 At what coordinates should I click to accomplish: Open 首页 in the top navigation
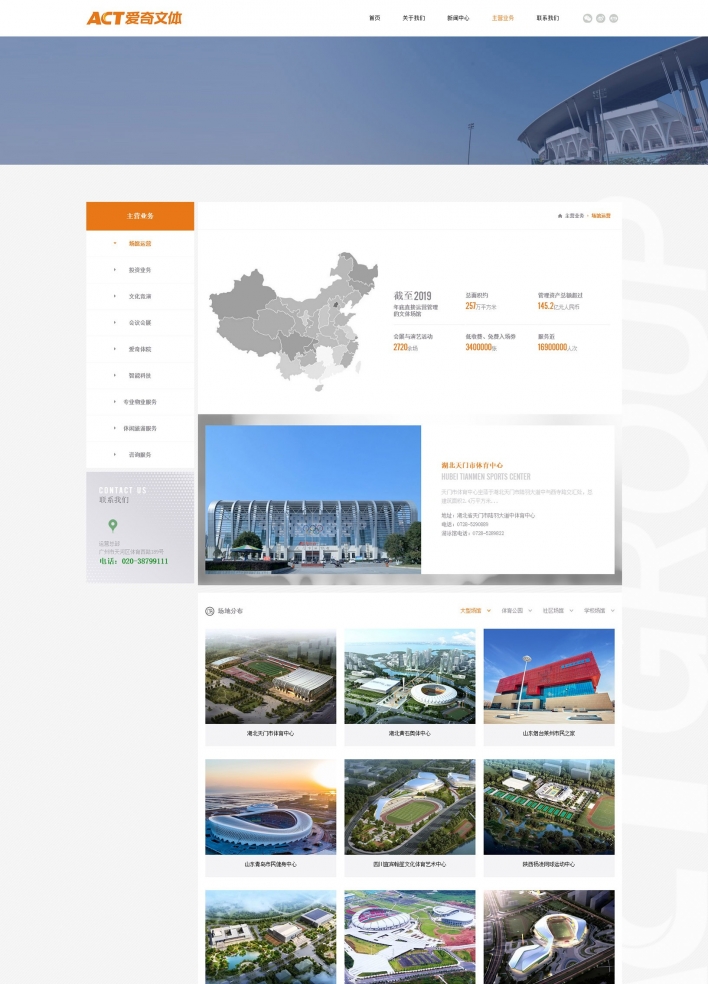(x=374, y=18)
